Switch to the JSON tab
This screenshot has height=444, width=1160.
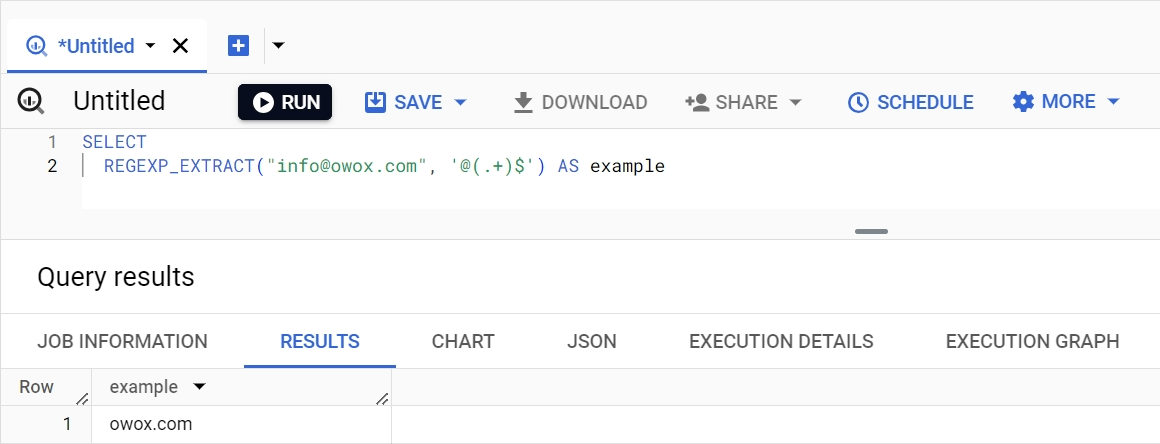point(592,341)
